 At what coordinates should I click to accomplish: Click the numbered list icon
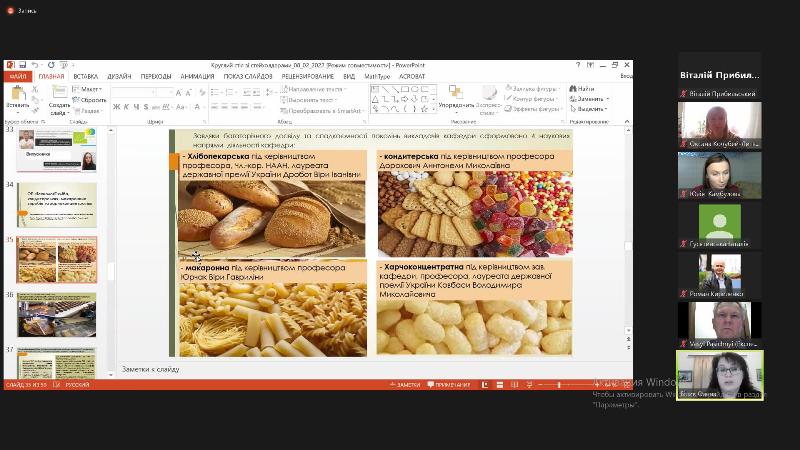coord(231,92)
